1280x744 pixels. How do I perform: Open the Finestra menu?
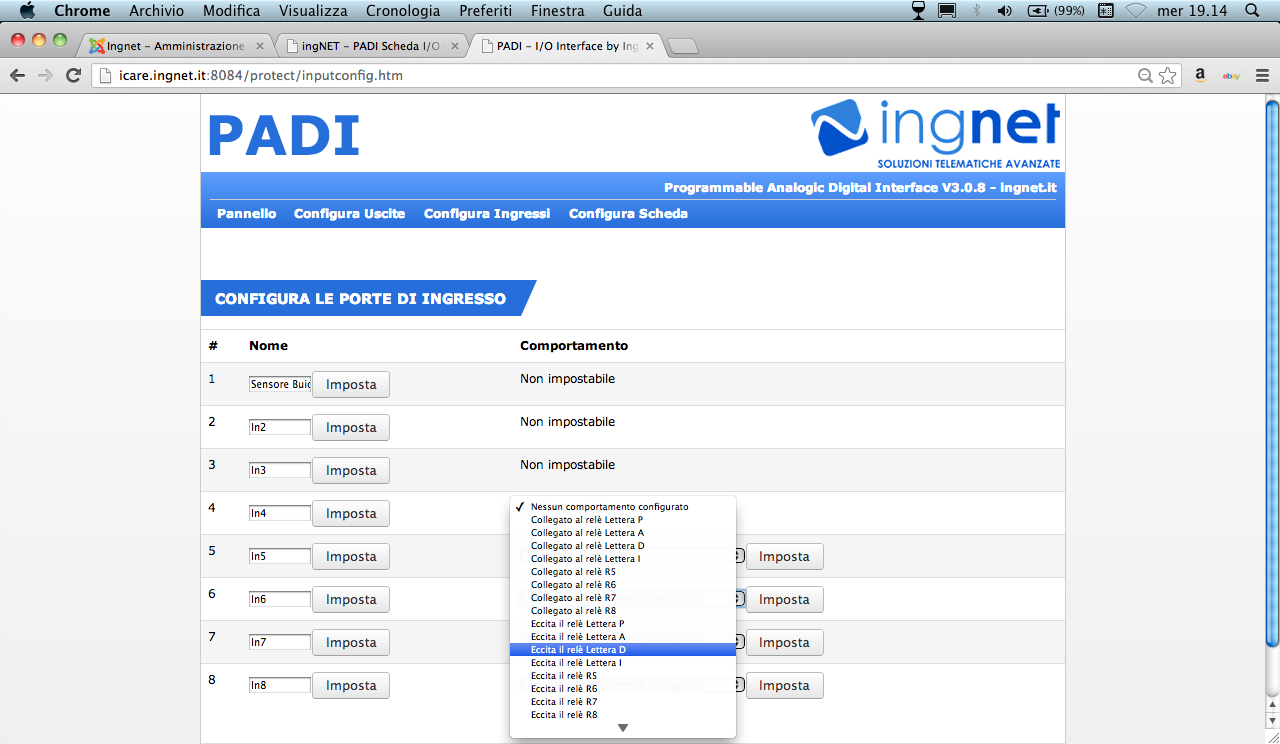(557, 11)
